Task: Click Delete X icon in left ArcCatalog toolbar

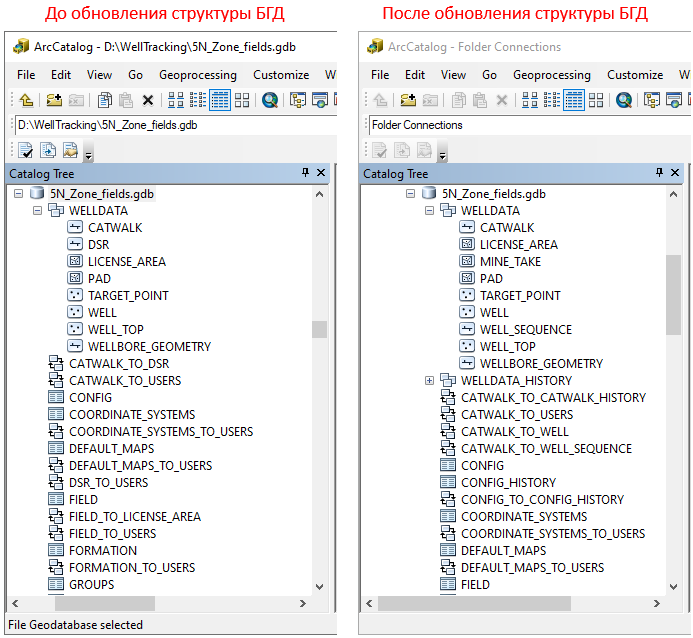Action: coord(148,101)
